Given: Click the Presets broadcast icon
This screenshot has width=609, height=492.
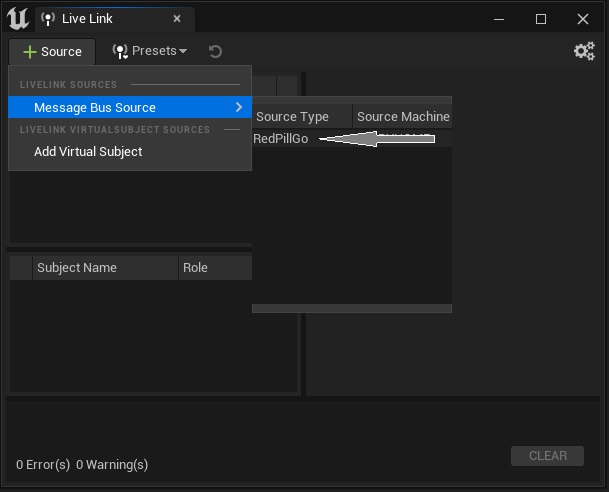Looking at the screenshot, I should click(121, 51).
